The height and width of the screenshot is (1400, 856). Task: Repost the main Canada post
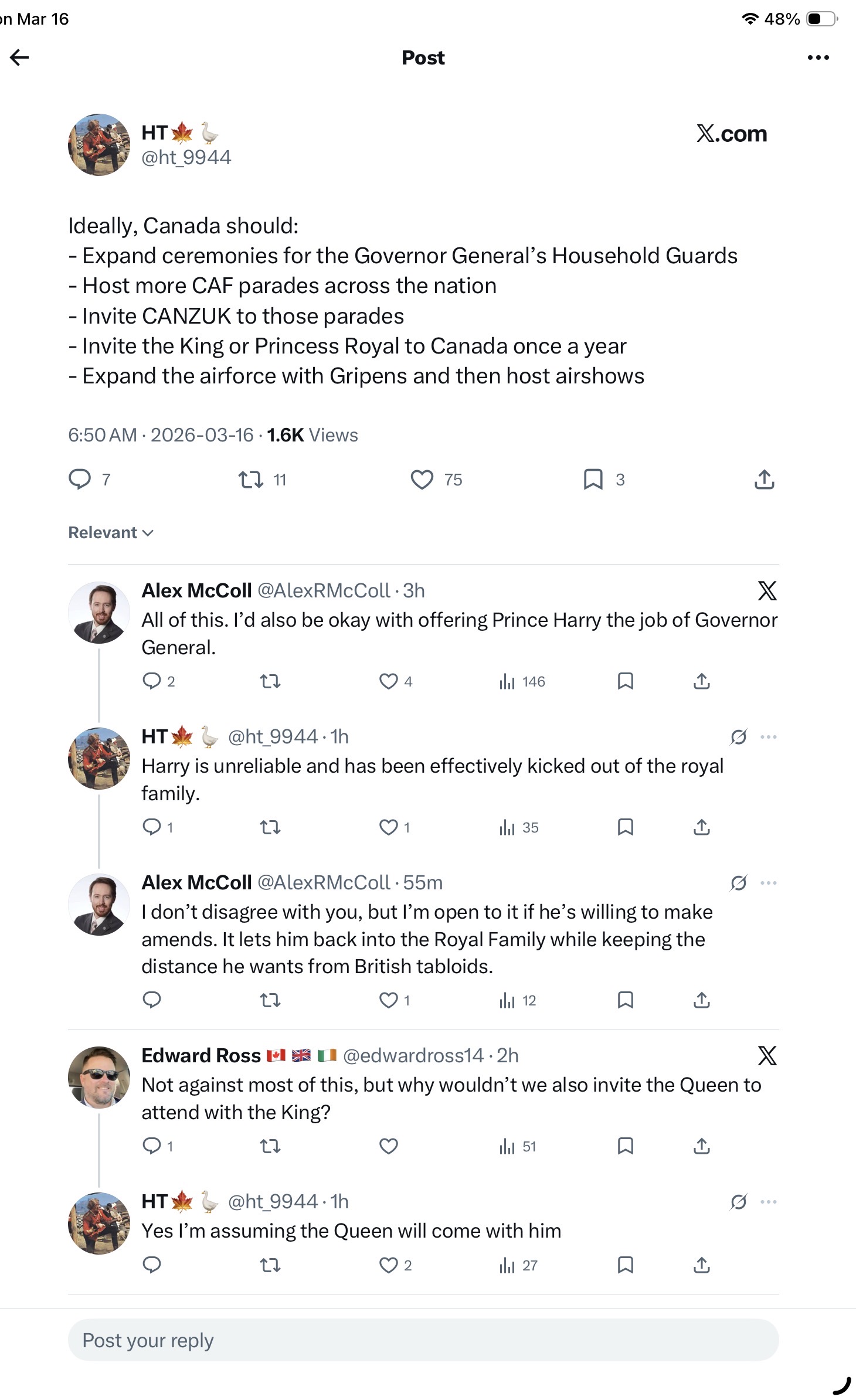tap(251, 480)
